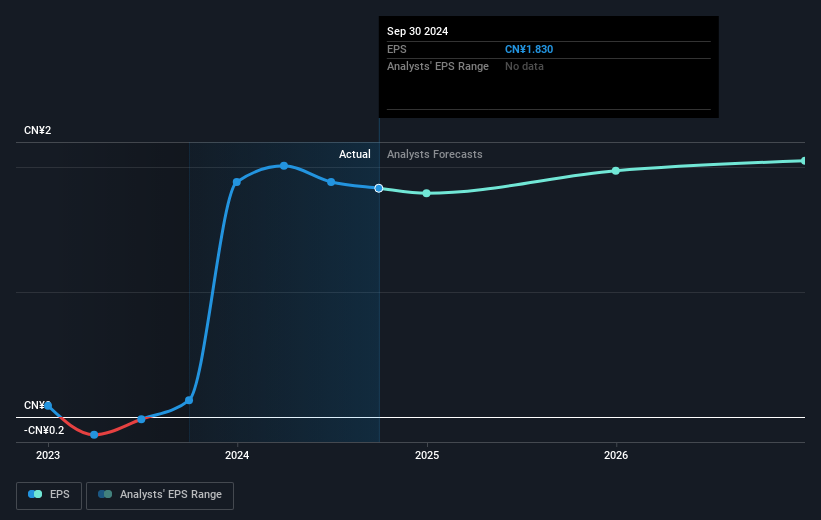Click the 2024 x-axis label
This screenshot has width=821, height=520.
click(237, 456)
